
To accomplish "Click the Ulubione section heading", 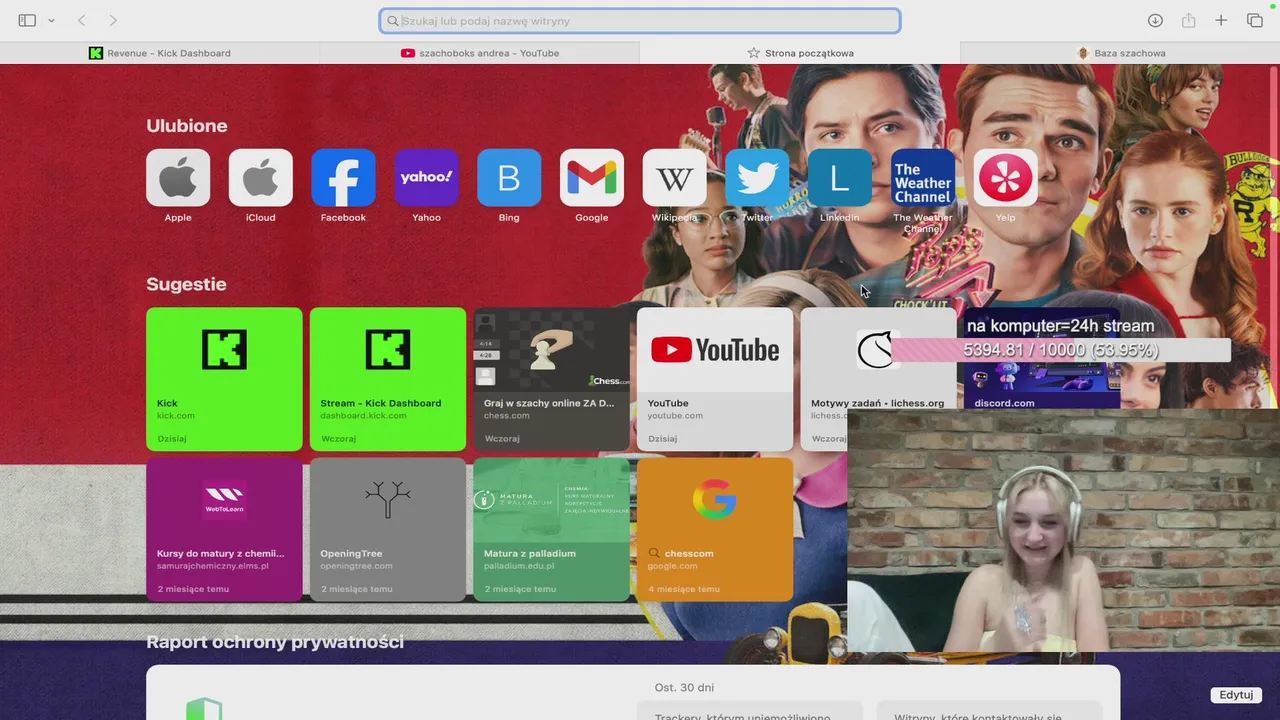I will coord(187,126).
